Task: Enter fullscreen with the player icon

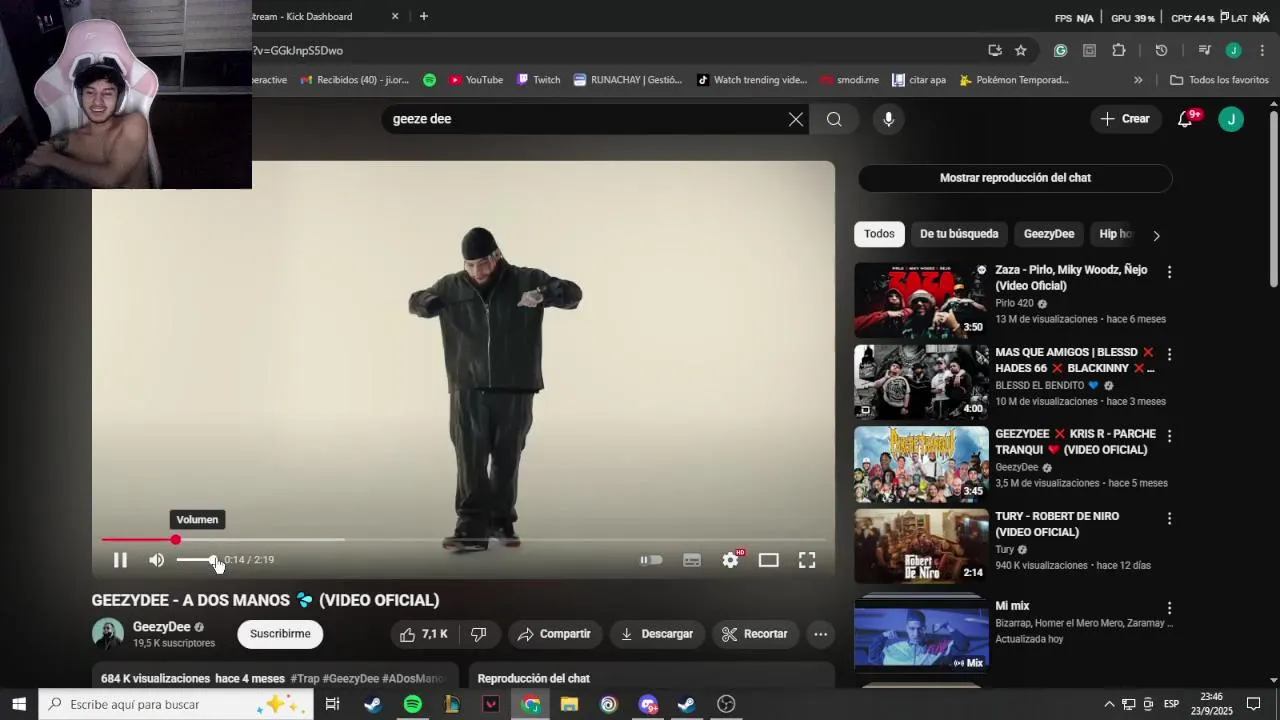Action: pos(807,560)
